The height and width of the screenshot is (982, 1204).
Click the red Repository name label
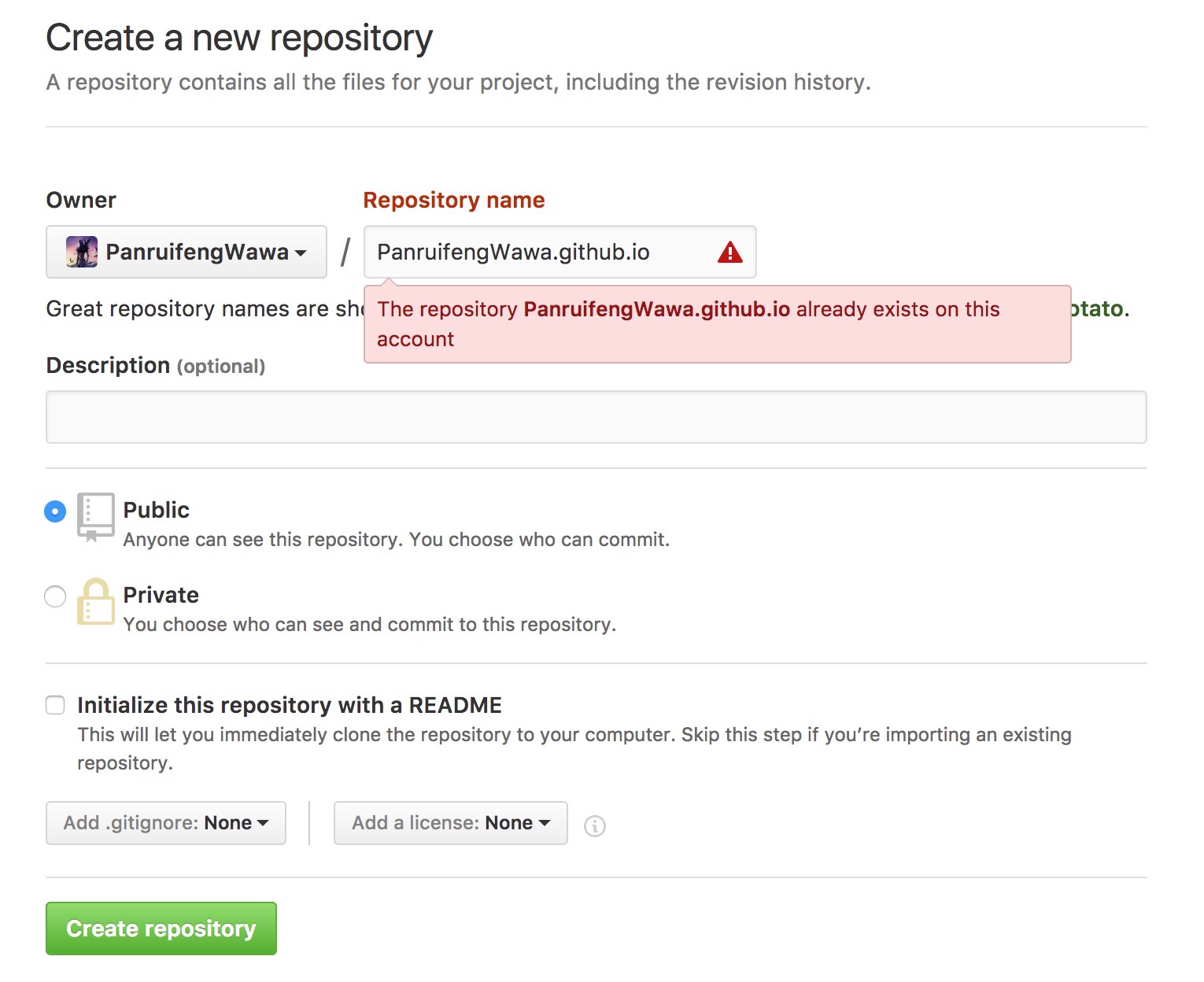tap(453, 200)
